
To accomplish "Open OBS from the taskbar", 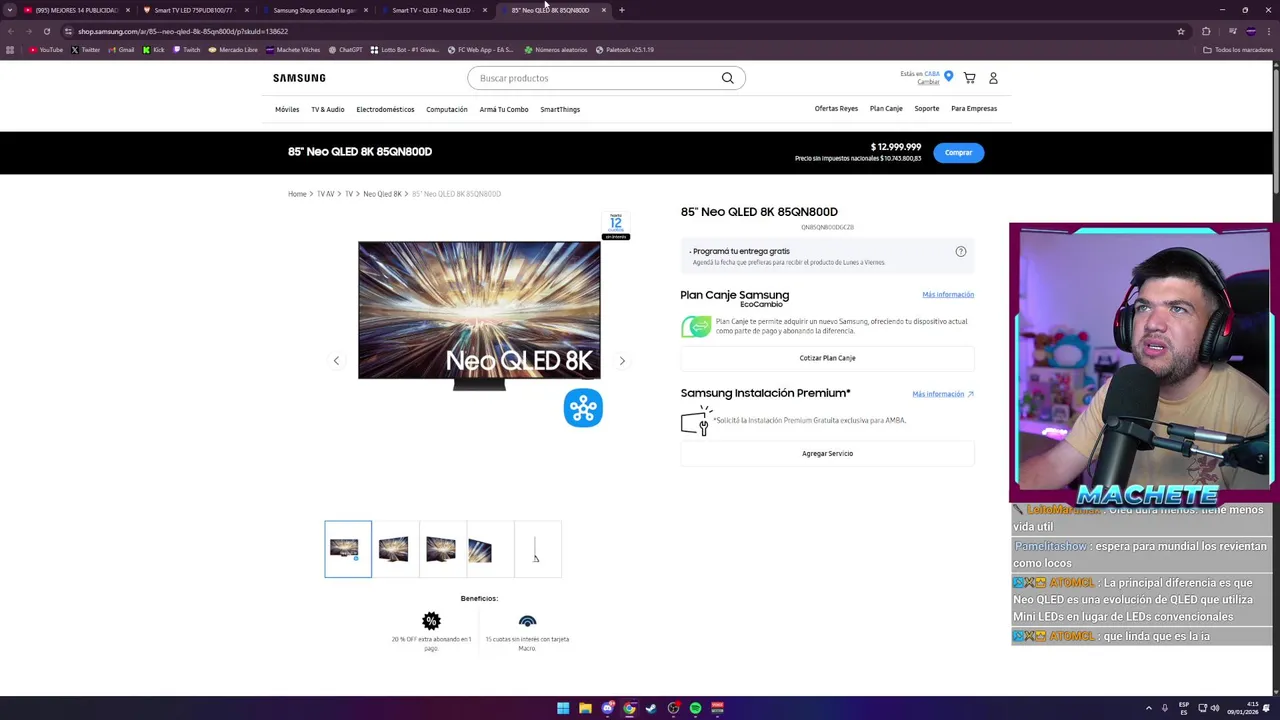I will (x=673, y=708).
